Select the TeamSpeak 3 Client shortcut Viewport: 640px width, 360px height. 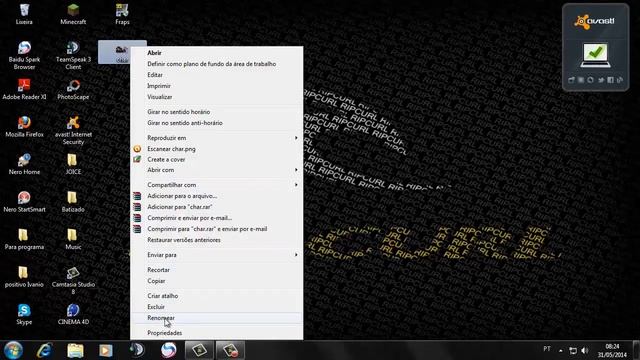pos(73,55)
